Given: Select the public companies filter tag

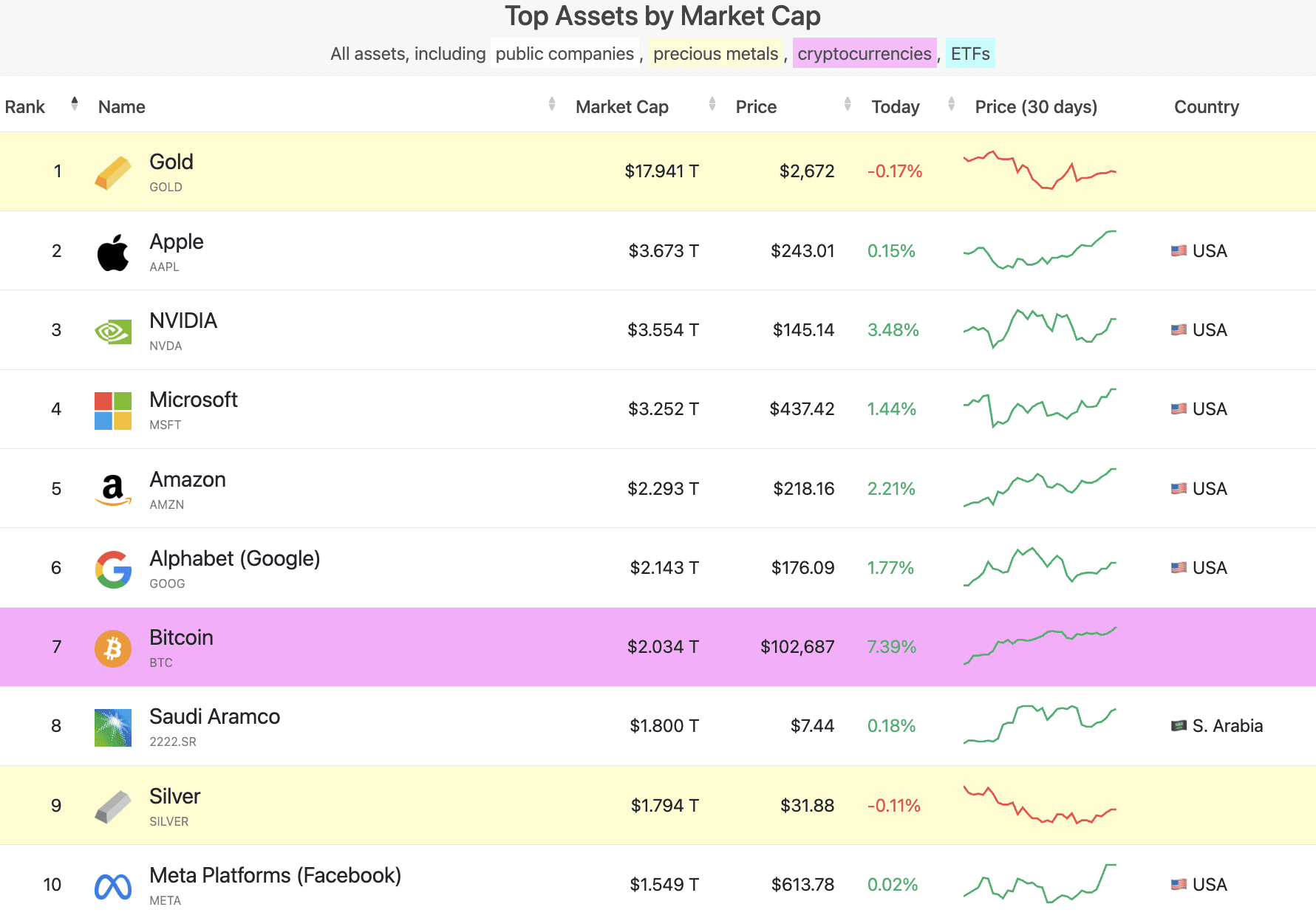Looking at the screenshot, I should pos(565,54).
